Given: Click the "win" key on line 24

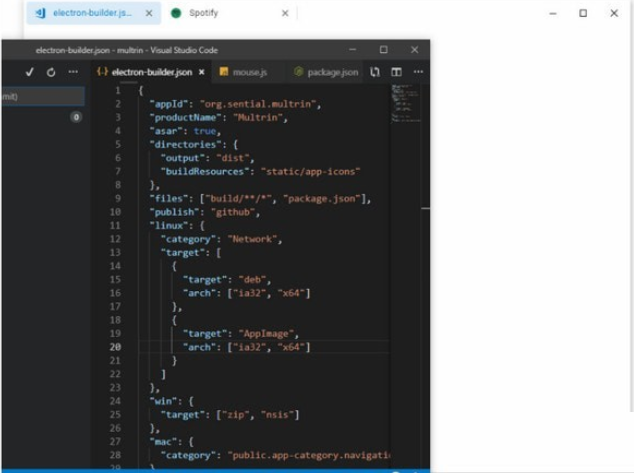Looking at the screenshot, I should click(x=164, y=401).
